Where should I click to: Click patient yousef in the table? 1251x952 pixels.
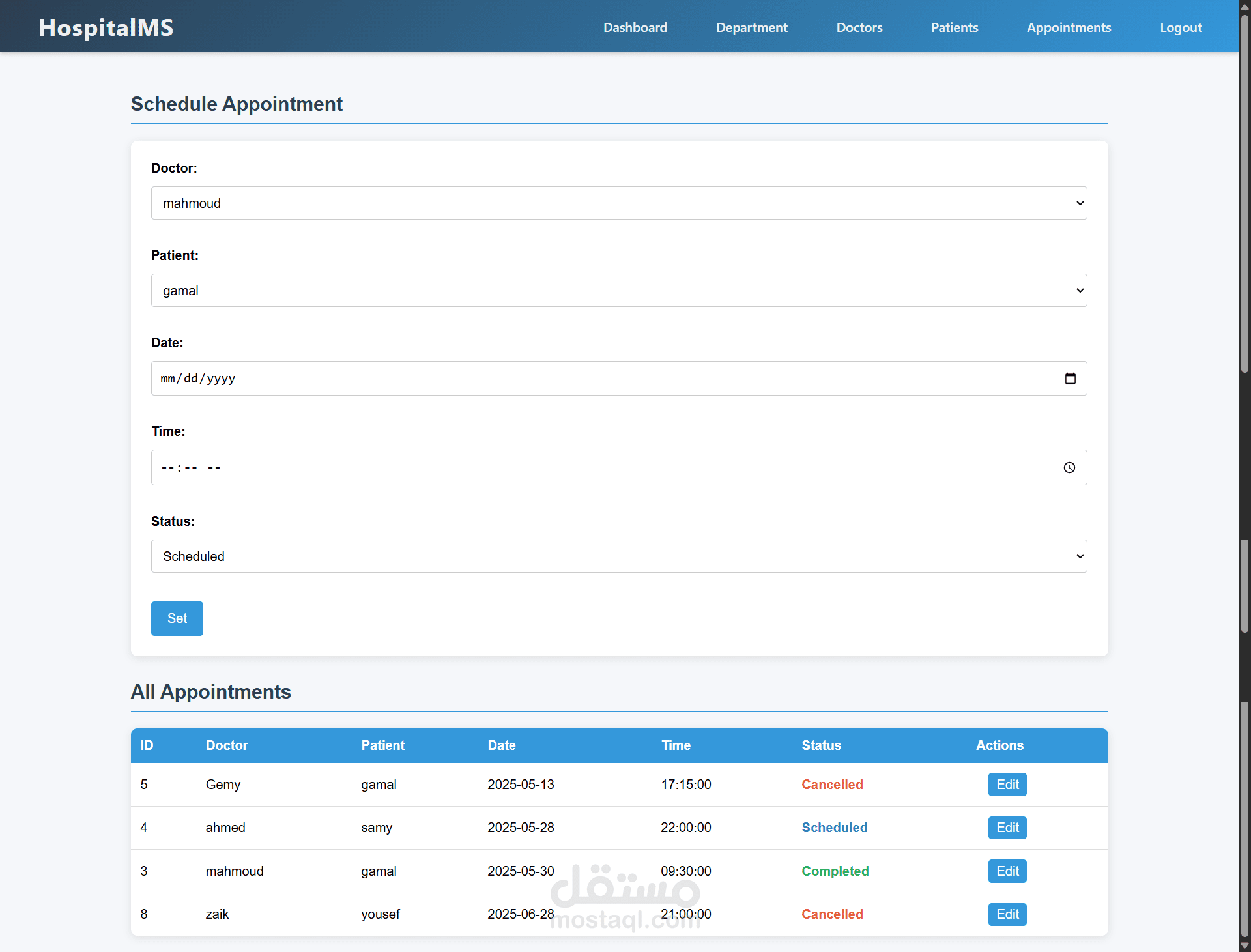click(x=381, y=915)
